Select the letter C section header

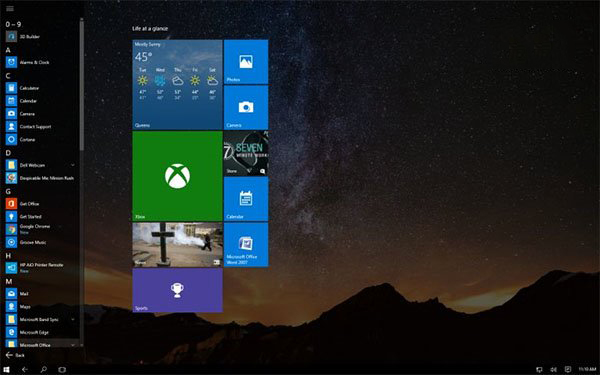[8, 76]
